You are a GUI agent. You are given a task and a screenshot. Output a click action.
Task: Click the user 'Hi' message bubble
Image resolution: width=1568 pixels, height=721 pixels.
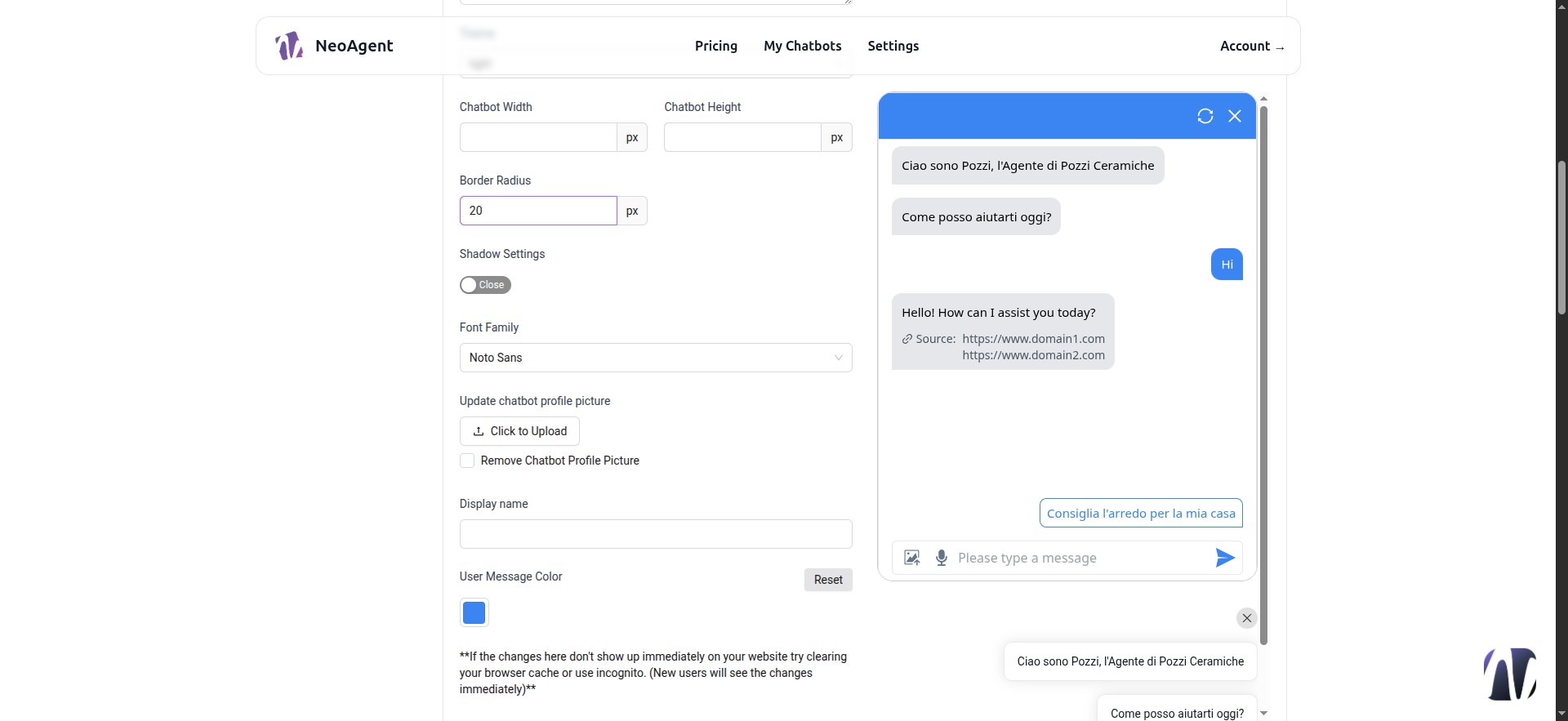(x=1227, y=264)
